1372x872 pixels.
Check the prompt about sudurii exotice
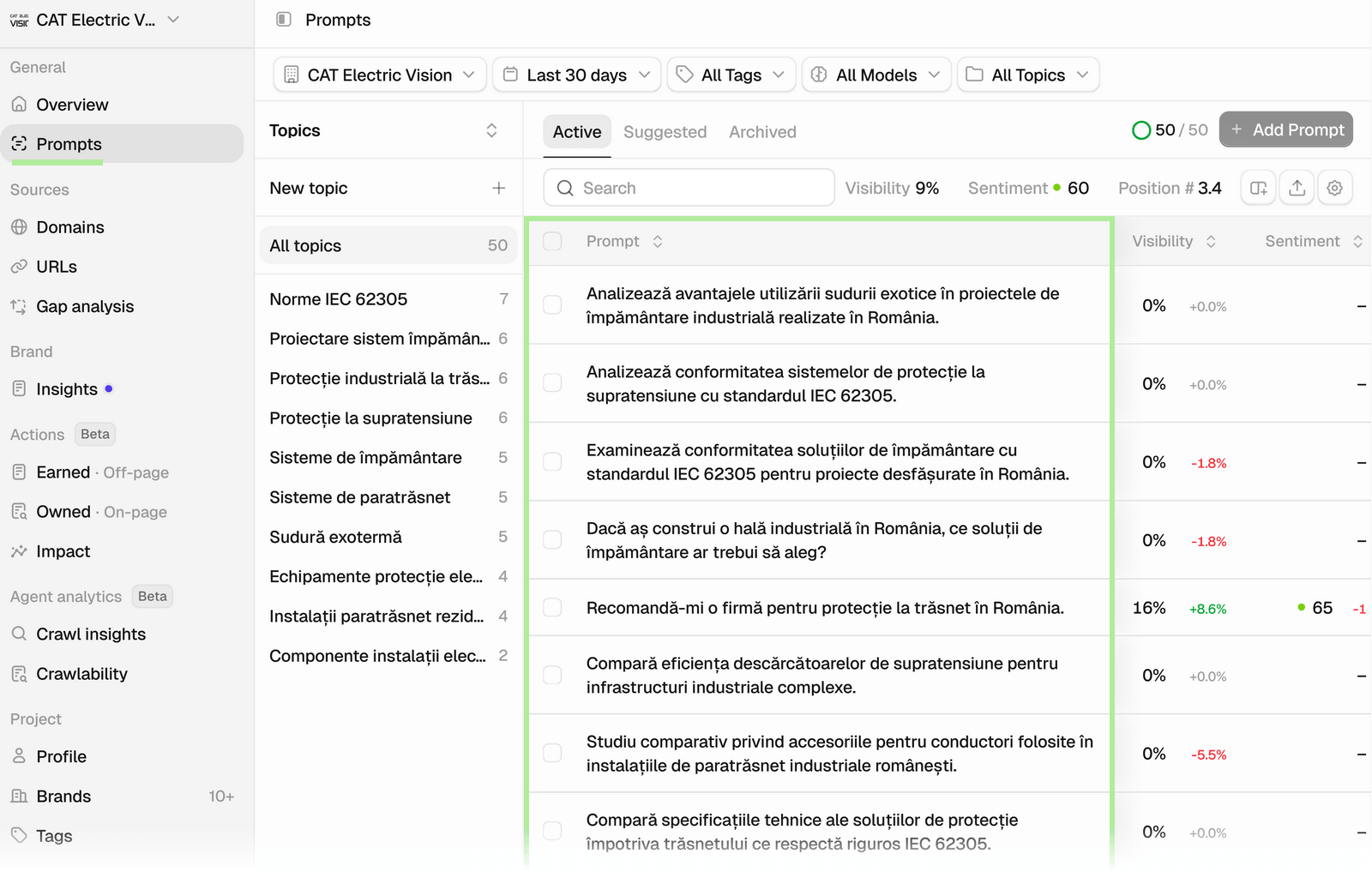(552, 305)
